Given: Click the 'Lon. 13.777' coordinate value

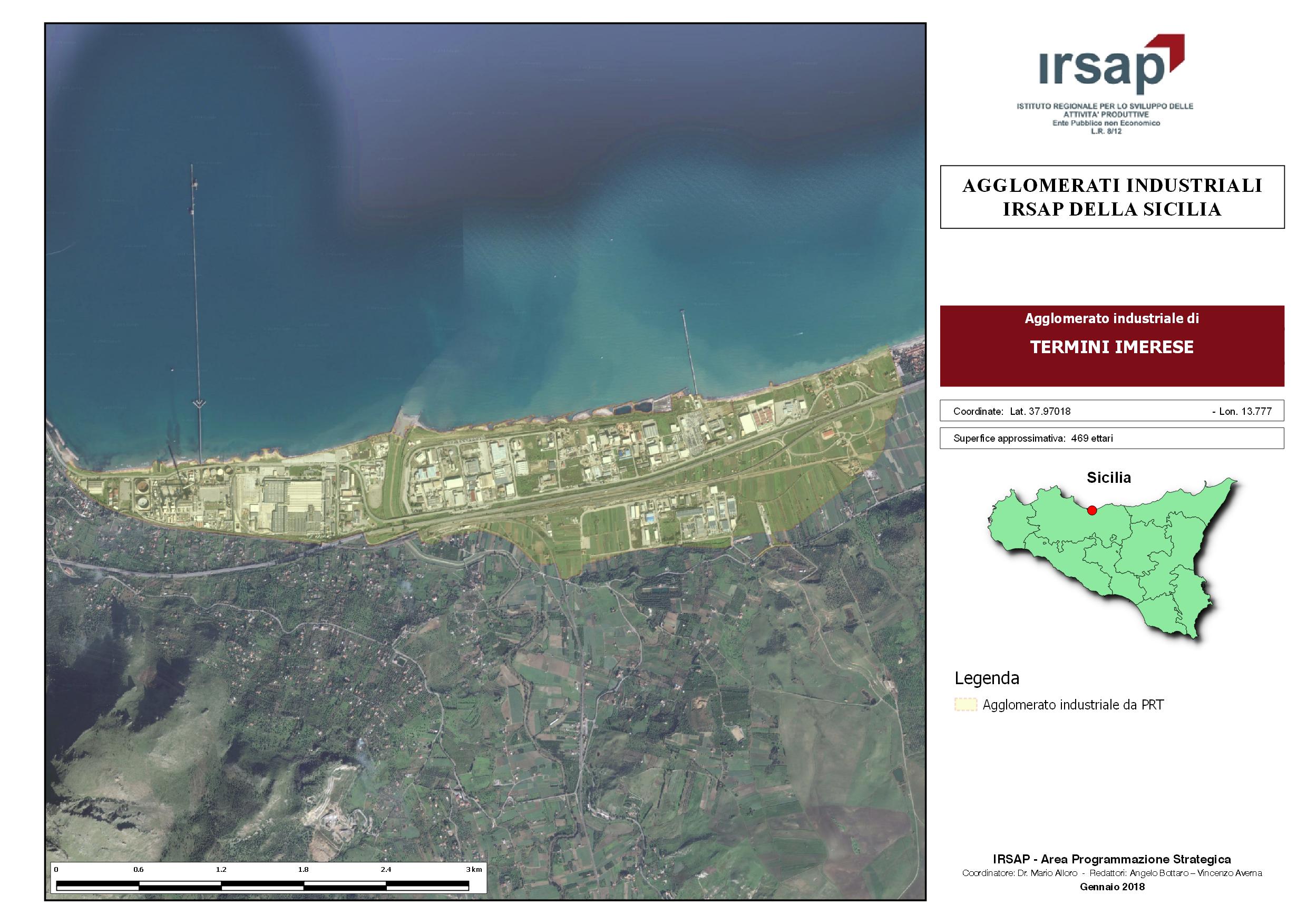Looking at the screenshot, I should [1245, 411].
